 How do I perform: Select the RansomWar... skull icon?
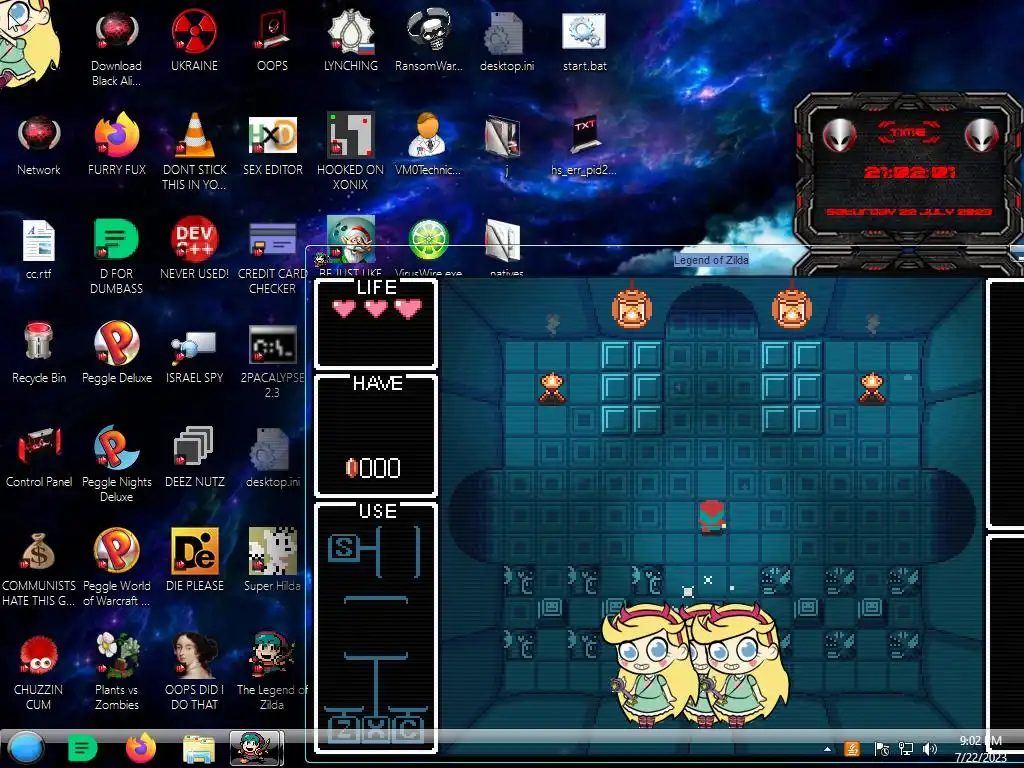click(428, 42)
